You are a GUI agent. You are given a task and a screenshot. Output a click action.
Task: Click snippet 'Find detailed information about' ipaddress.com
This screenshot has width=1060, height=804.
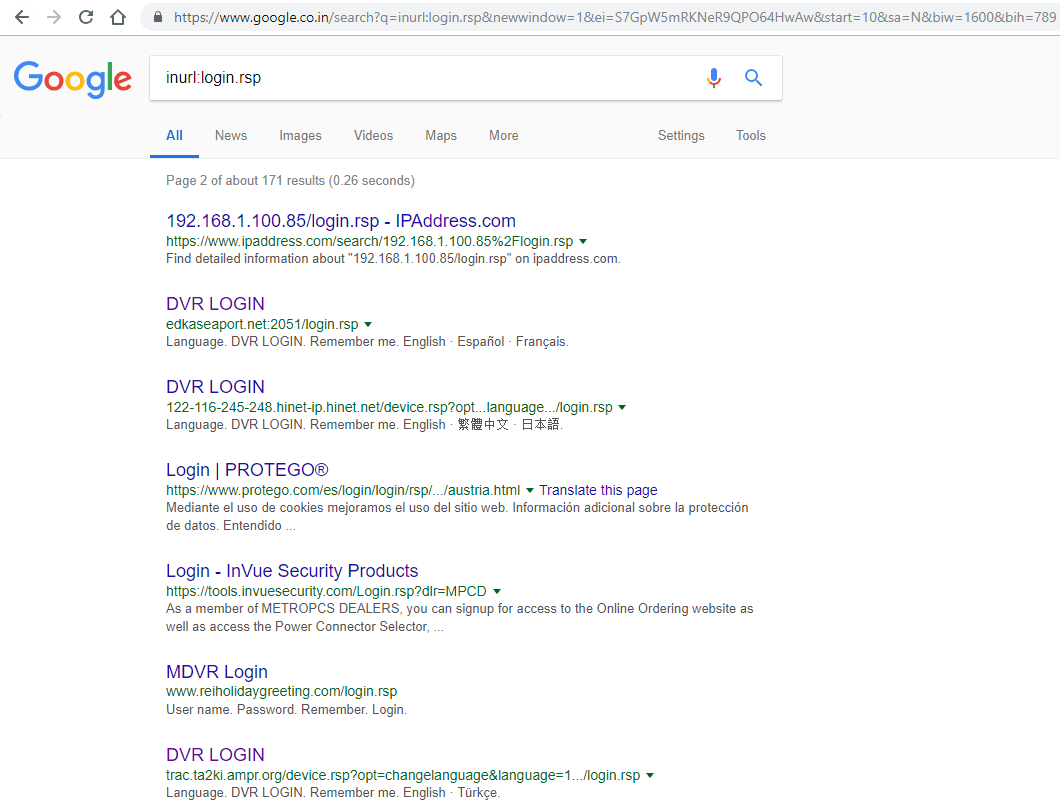tap(393, 258)
